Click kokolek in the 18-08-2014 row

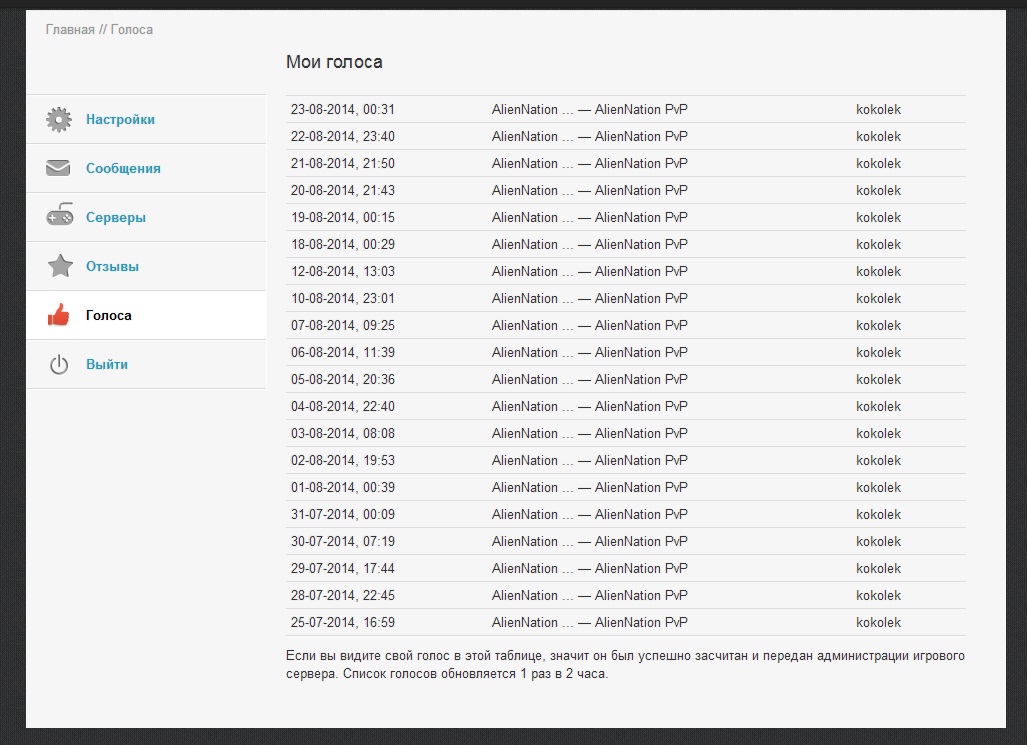pos(878,244)
